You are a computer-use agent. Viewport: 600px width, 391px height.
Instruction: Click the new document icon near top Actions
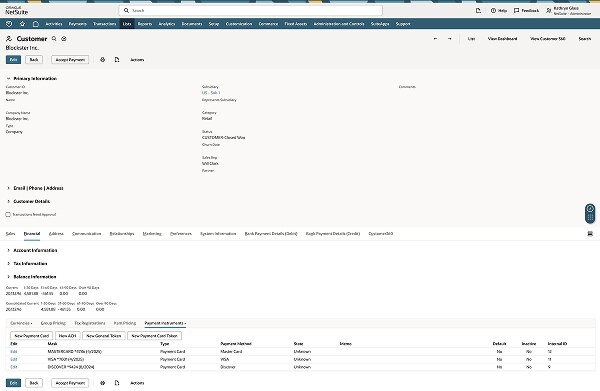click(x=117, y=60)
